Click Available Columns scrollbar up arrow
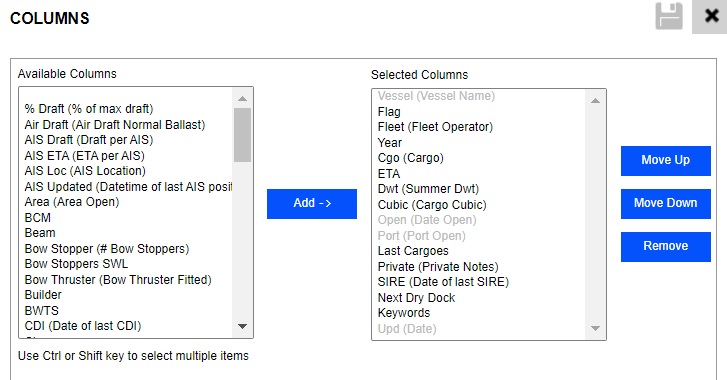Screen dimensions: 727x380 point(242,99)
